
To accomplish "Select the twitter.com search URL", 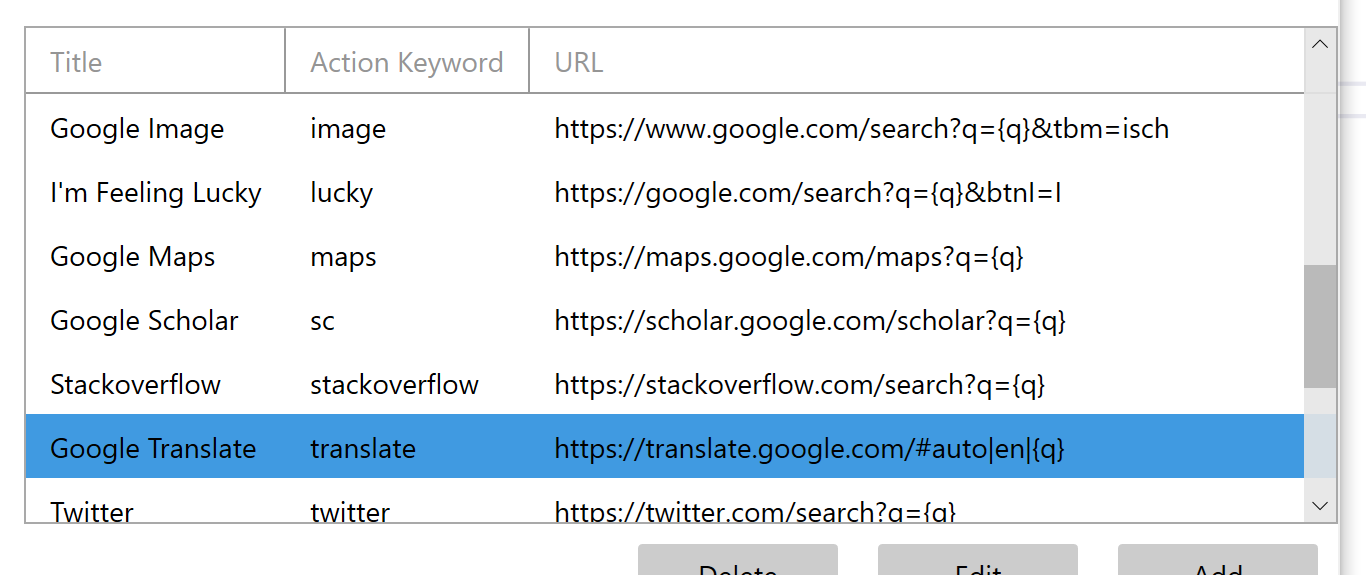I will (755, 512).
